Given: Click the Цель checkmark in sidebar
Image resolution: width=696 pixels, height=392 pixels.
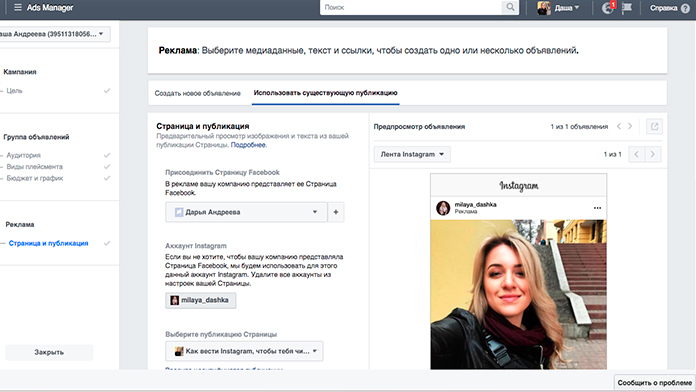Looking at the screenshot, I should click(107, 91).
